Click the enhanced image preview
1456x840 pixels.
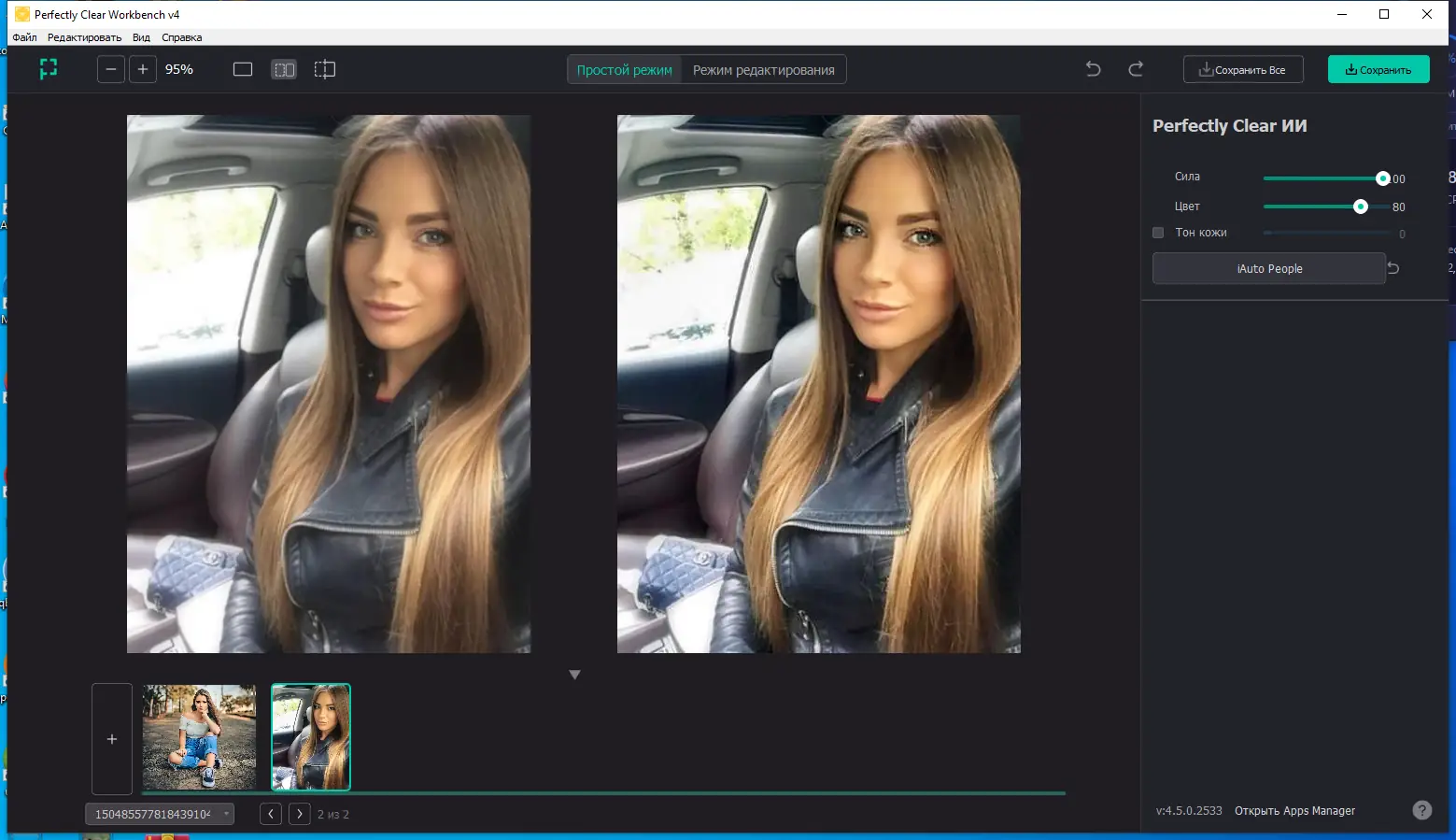pos(819,384)
